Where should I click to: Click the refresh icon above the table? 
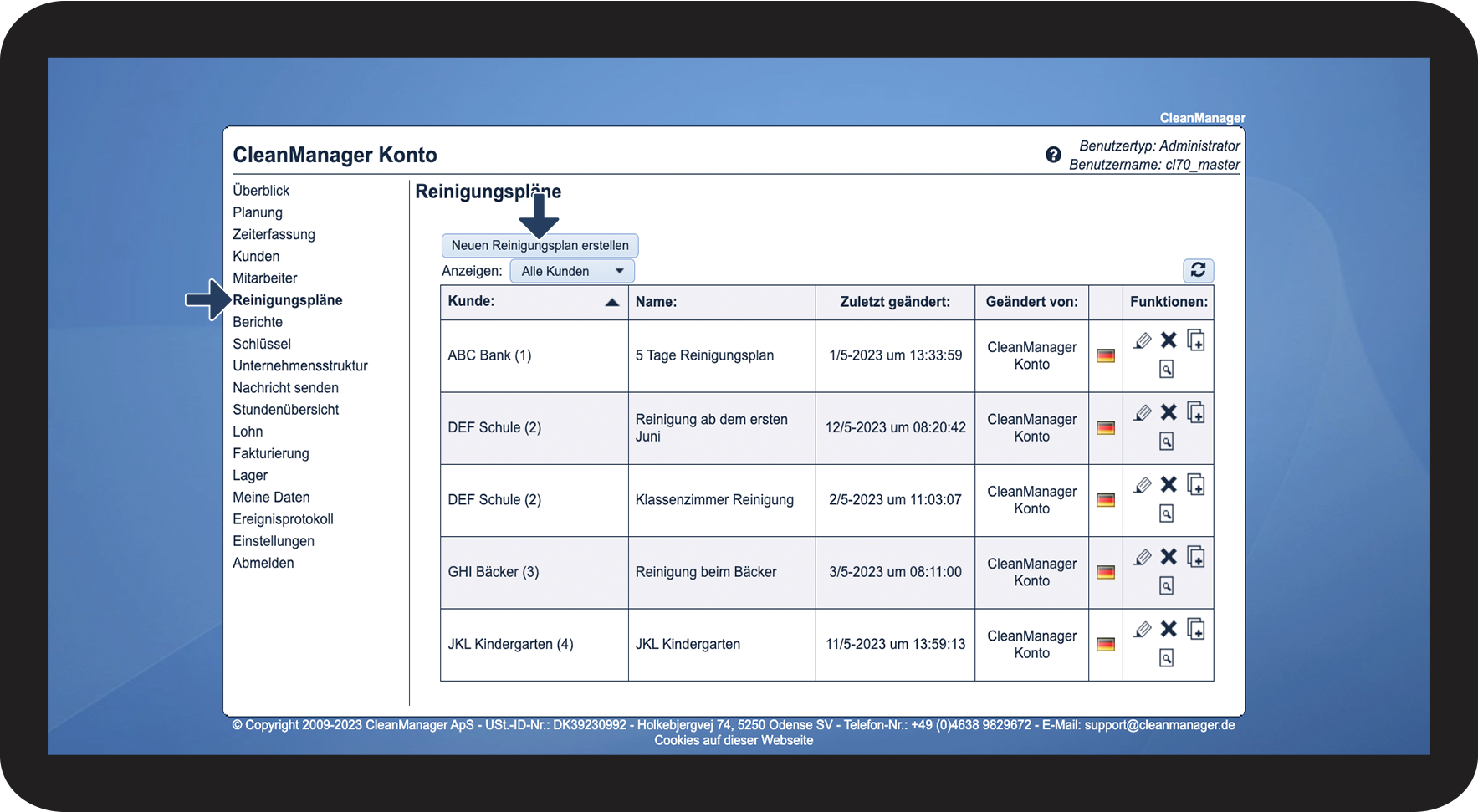[1198, 270]
